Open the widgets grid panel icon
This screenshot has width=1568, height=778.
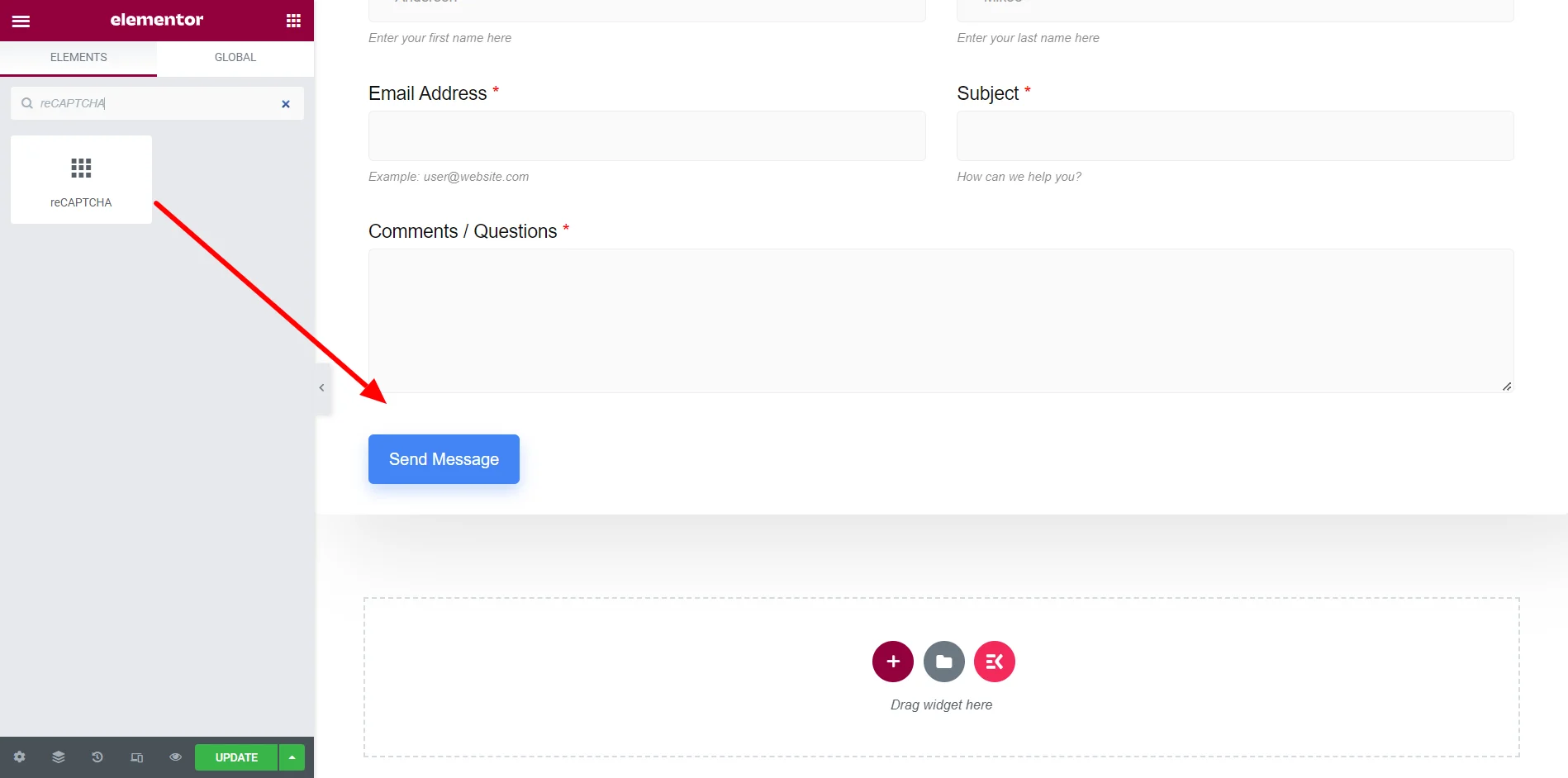click(x=293, y=21)
